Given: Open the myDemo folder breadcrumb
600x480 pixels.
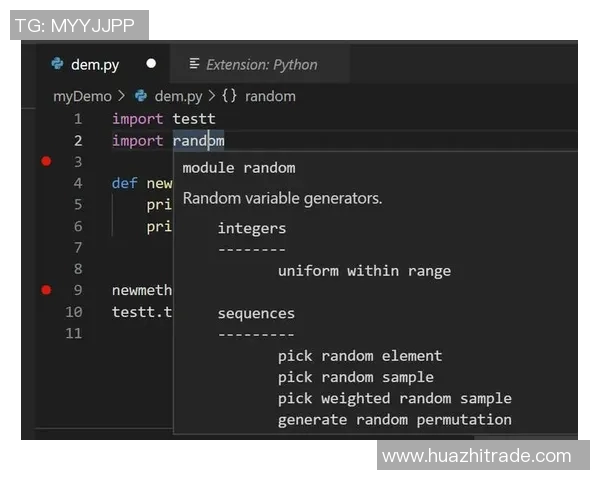Looking at the screenshot, I should [x=82, y=96].
